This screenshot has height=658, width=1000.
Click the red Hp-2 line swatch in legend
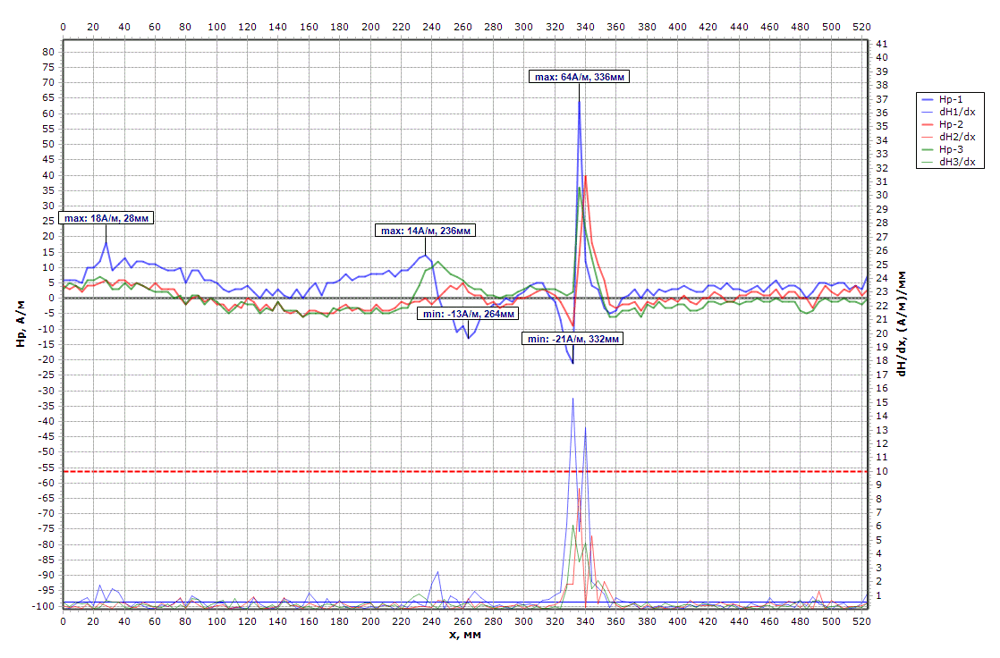click(927, 124)
